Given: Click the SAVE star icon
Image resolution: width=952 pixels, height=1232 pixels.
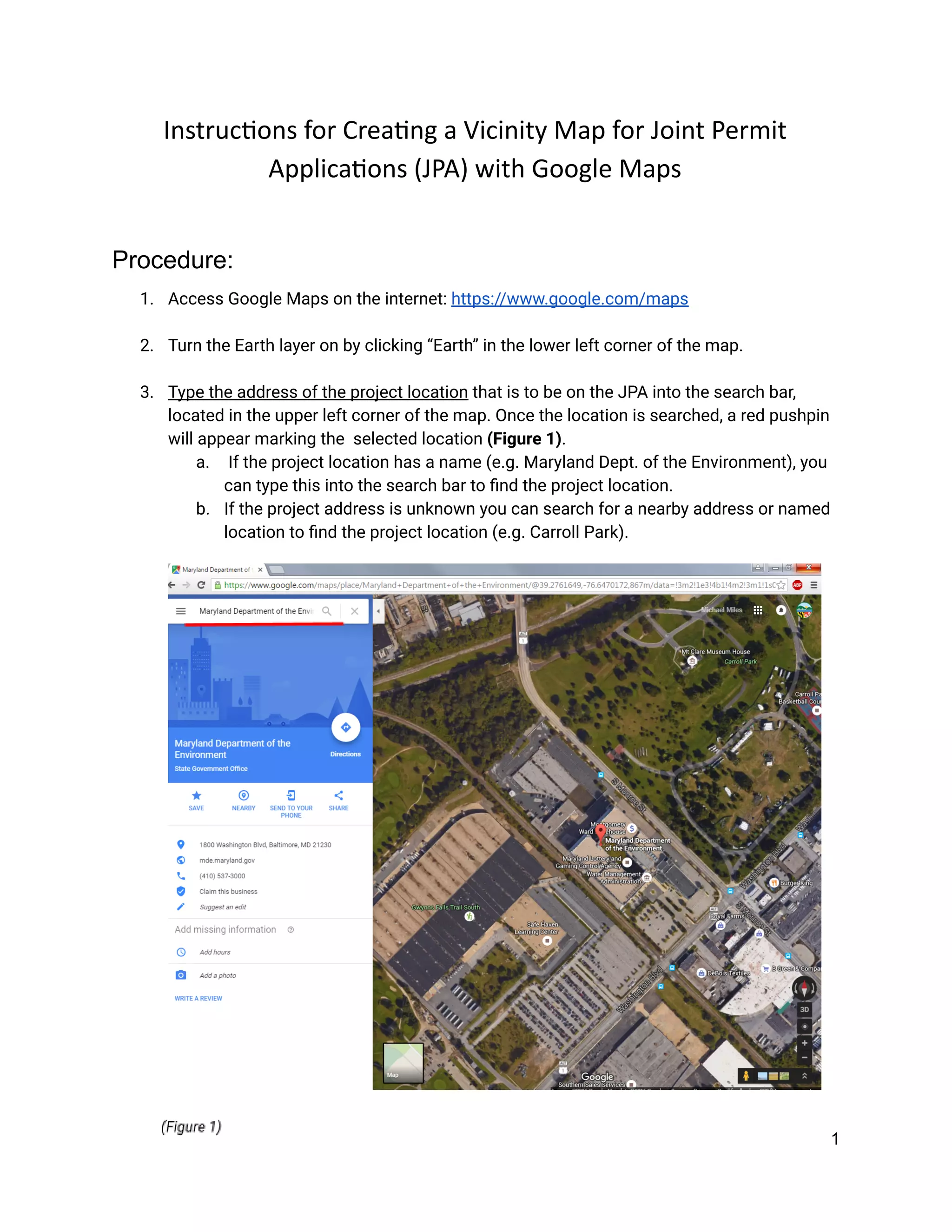Looking at the screenshot, I should (196, 795).
